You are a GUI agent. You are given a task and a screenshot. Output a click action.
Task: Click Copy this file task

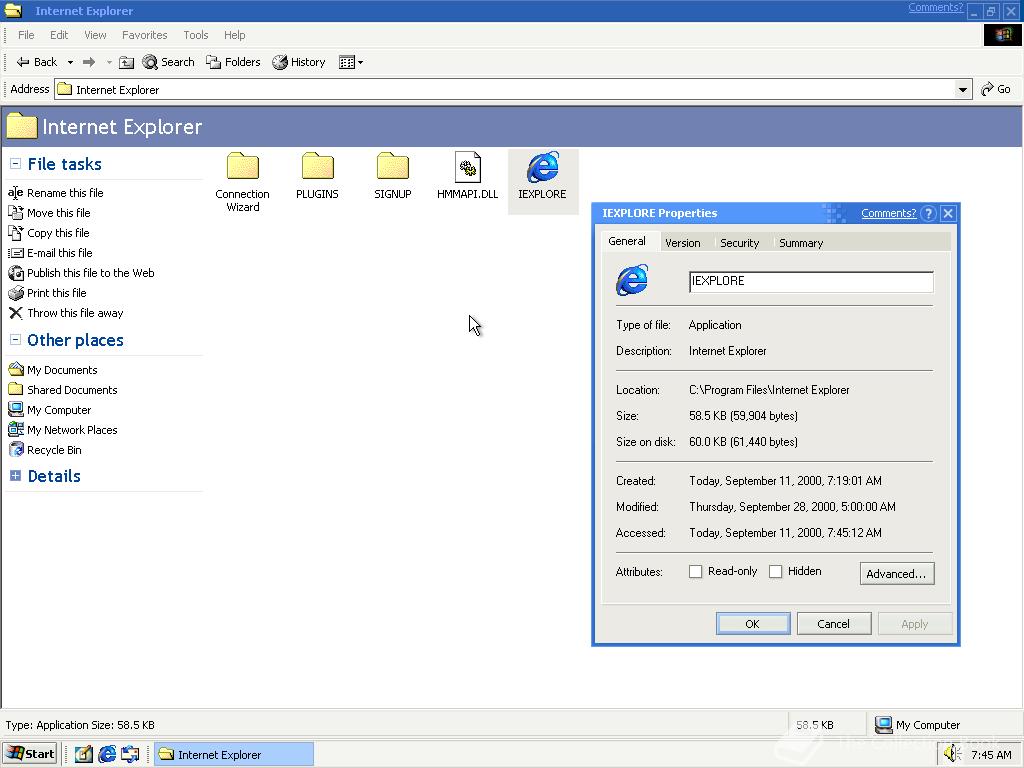49,233
